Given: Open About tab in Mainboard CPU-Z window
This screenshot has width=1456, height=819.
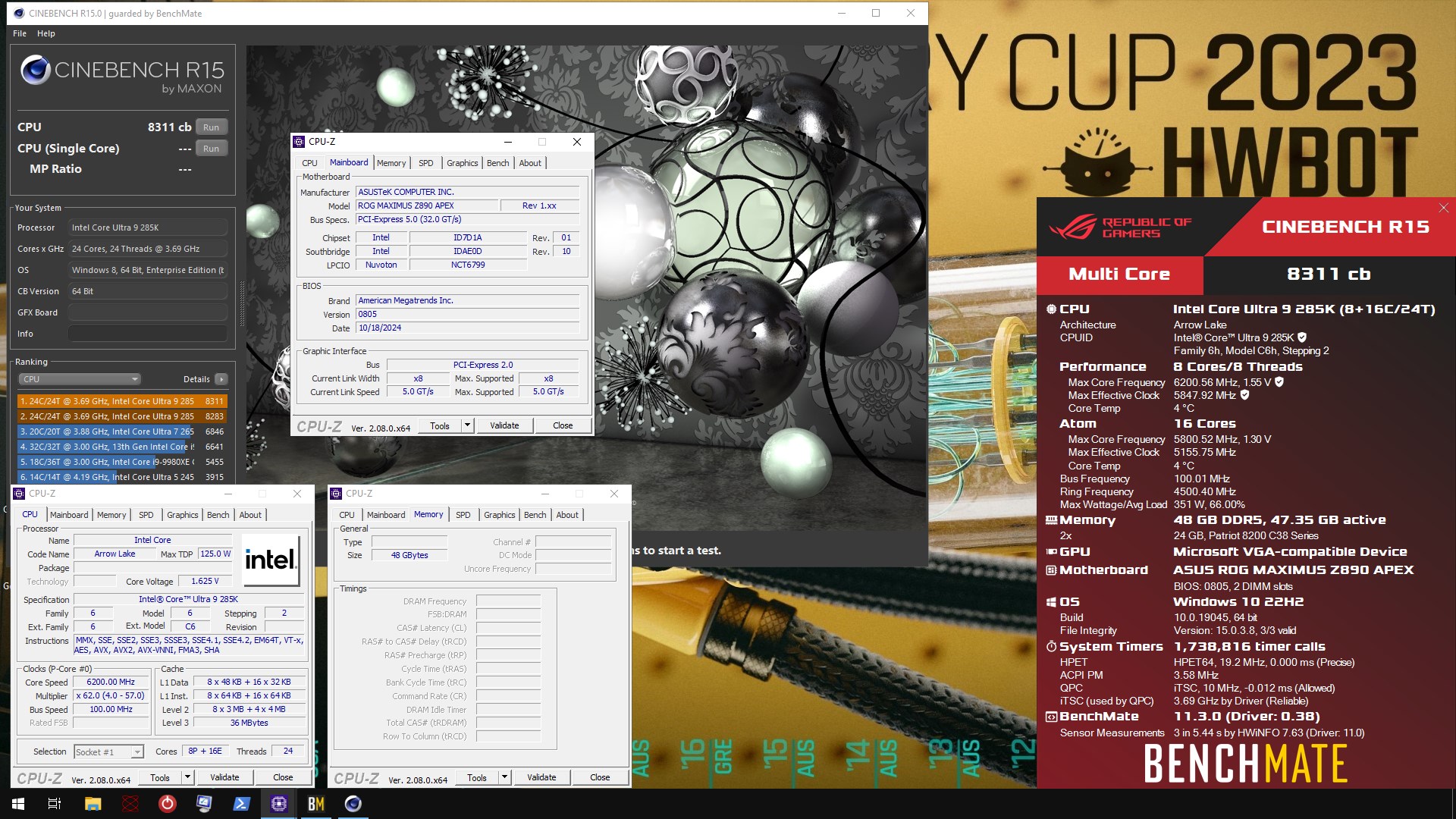Looking at the screenshot, I should coord(530,163).
